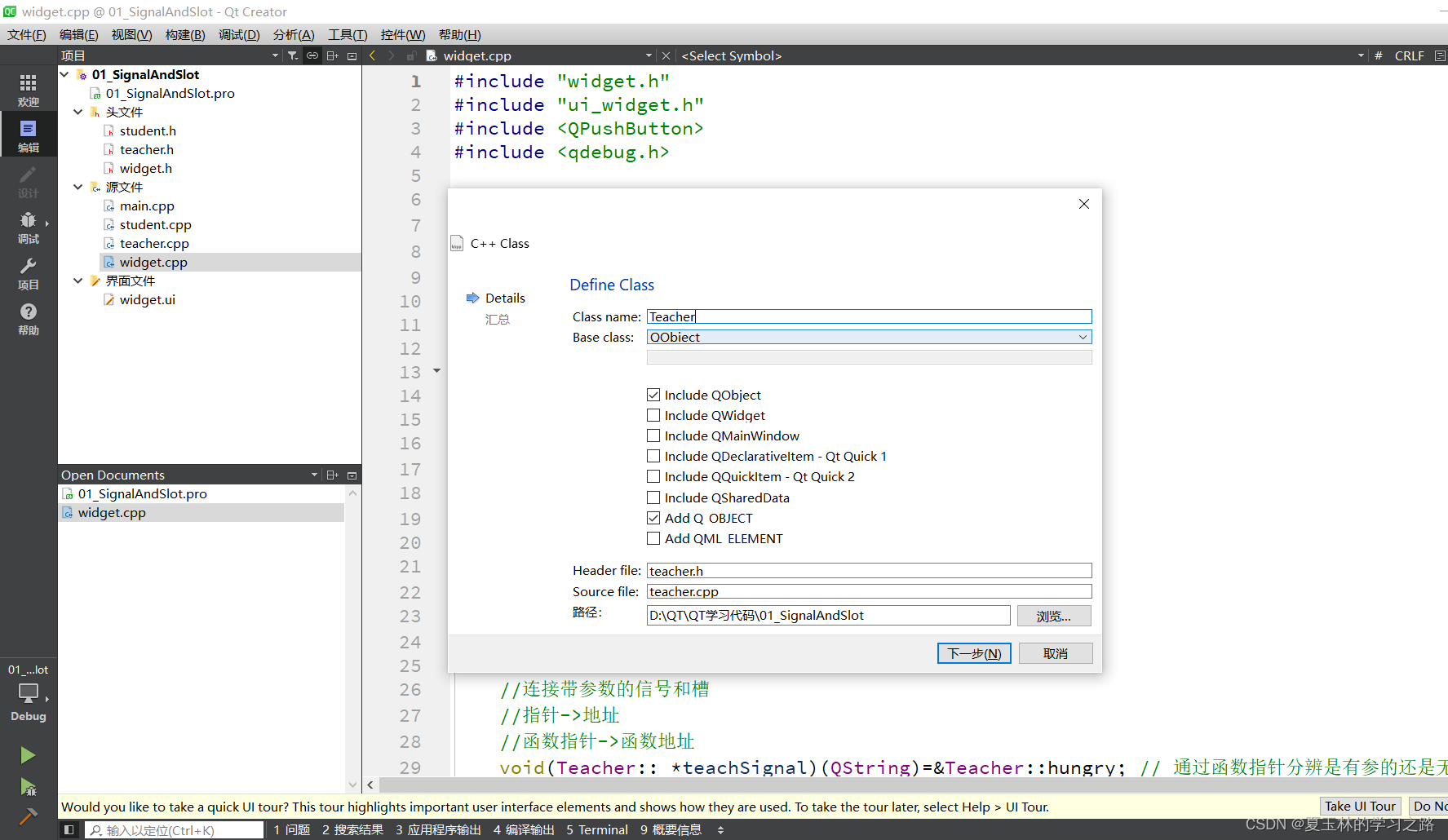Click the locator search box
1448x840 pixels.
175,829
